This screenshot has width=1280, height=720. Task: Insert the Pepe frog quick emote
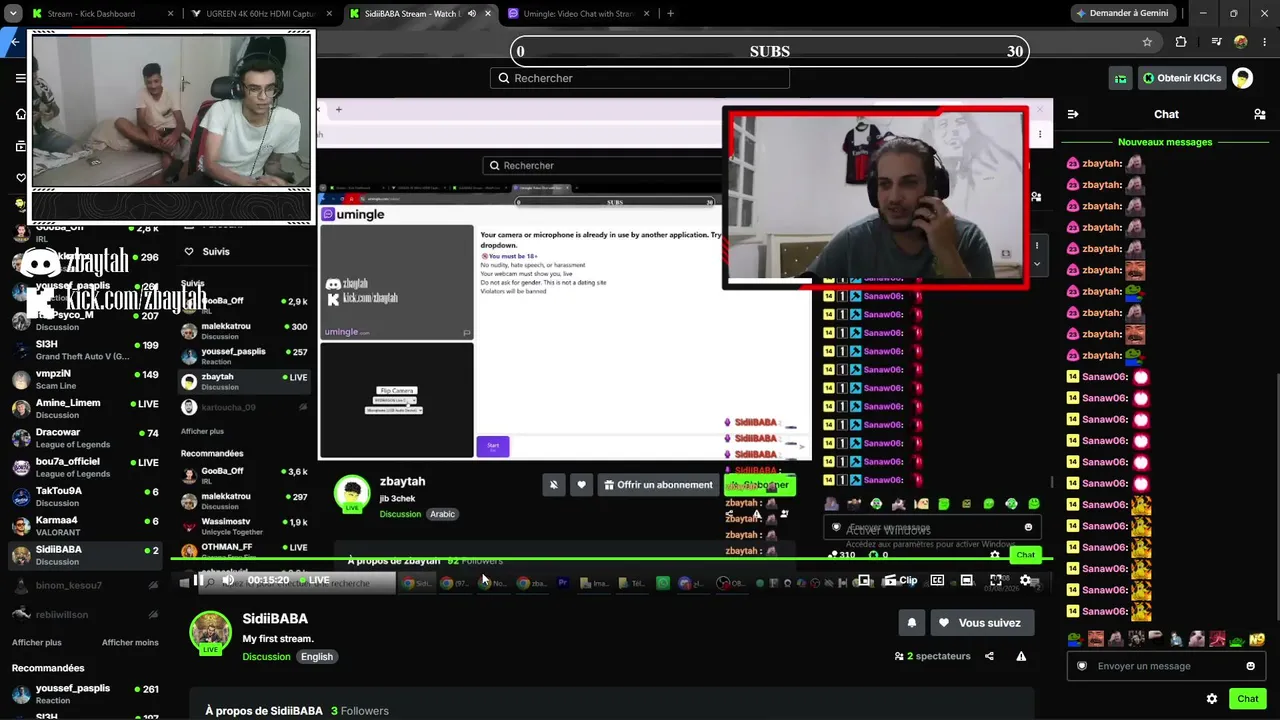pyautogui.click(x=1075, y=639)
